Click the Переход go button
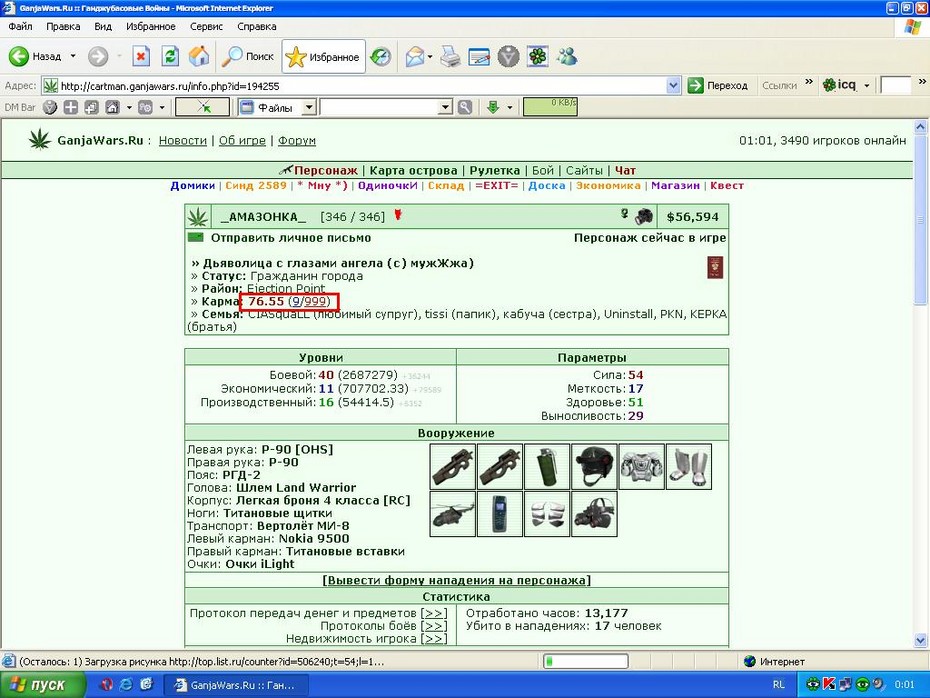 pos(718,86)
